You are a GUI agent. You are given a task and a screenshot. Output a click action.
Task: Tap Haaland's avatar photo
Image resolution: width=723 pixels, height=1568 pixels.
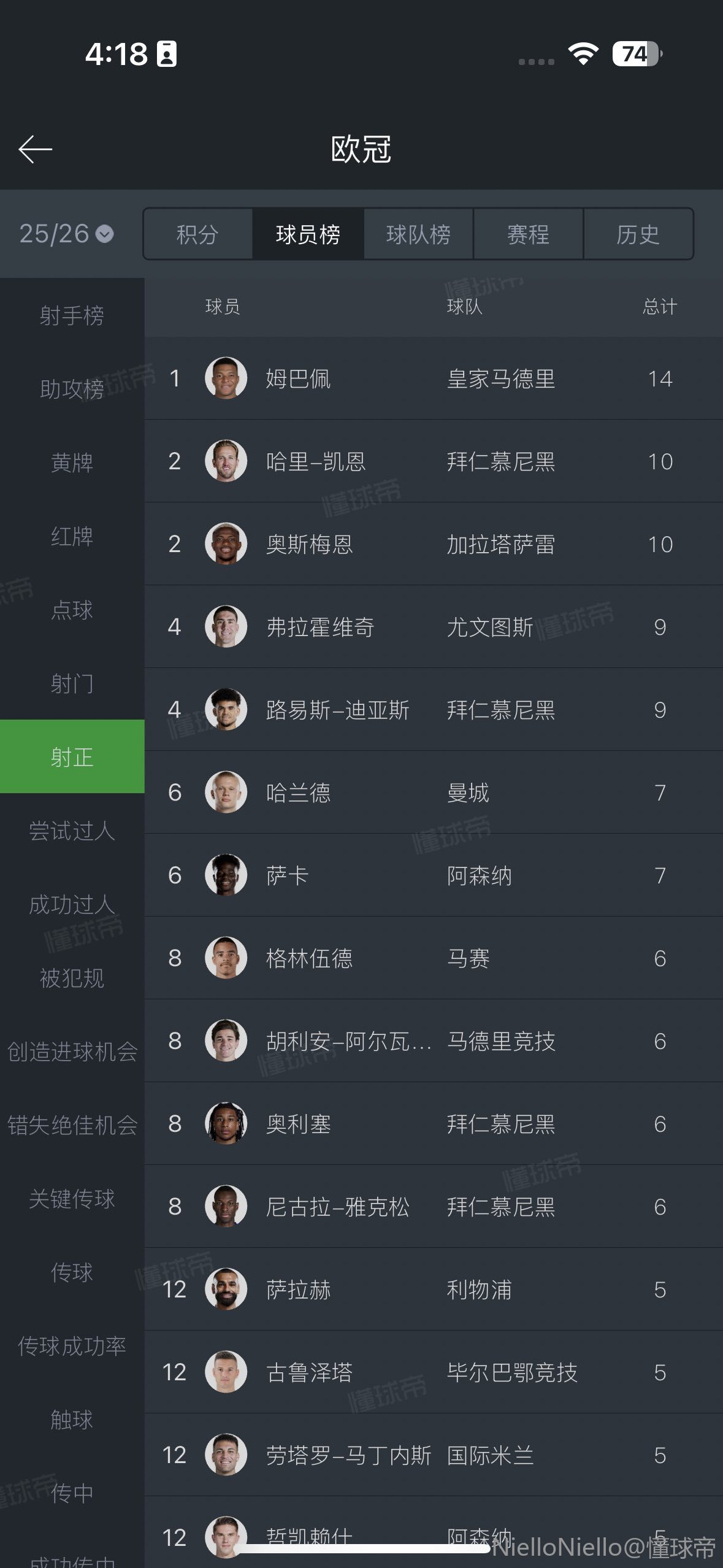226,793
